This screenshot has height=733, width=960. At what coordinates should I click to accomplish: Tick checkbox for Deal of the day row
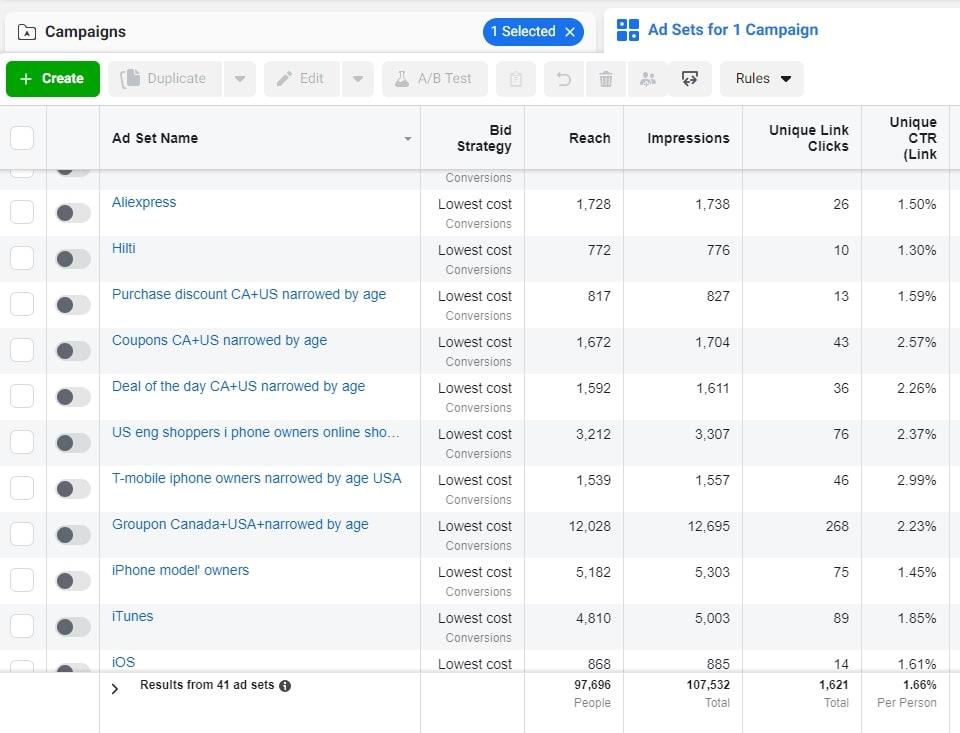(x=22, y=396)
